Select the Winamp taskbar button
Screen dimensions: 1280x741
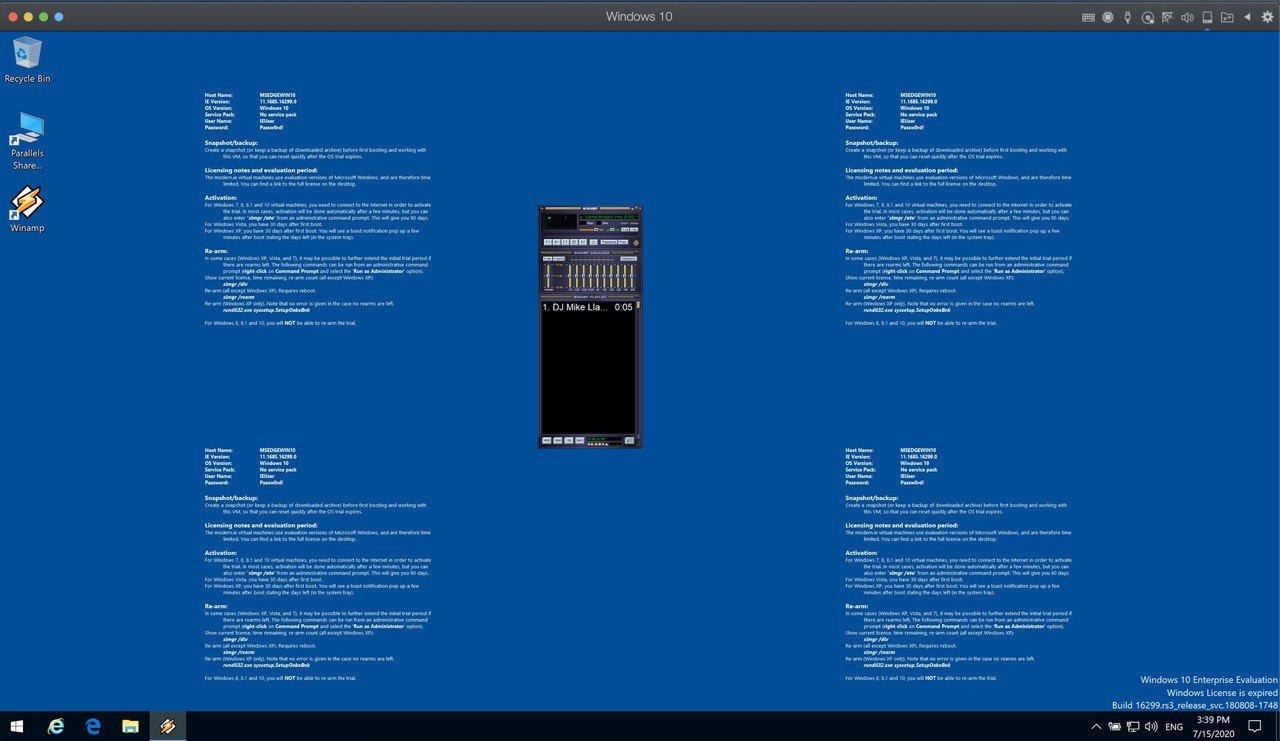[x=167, y=726]
